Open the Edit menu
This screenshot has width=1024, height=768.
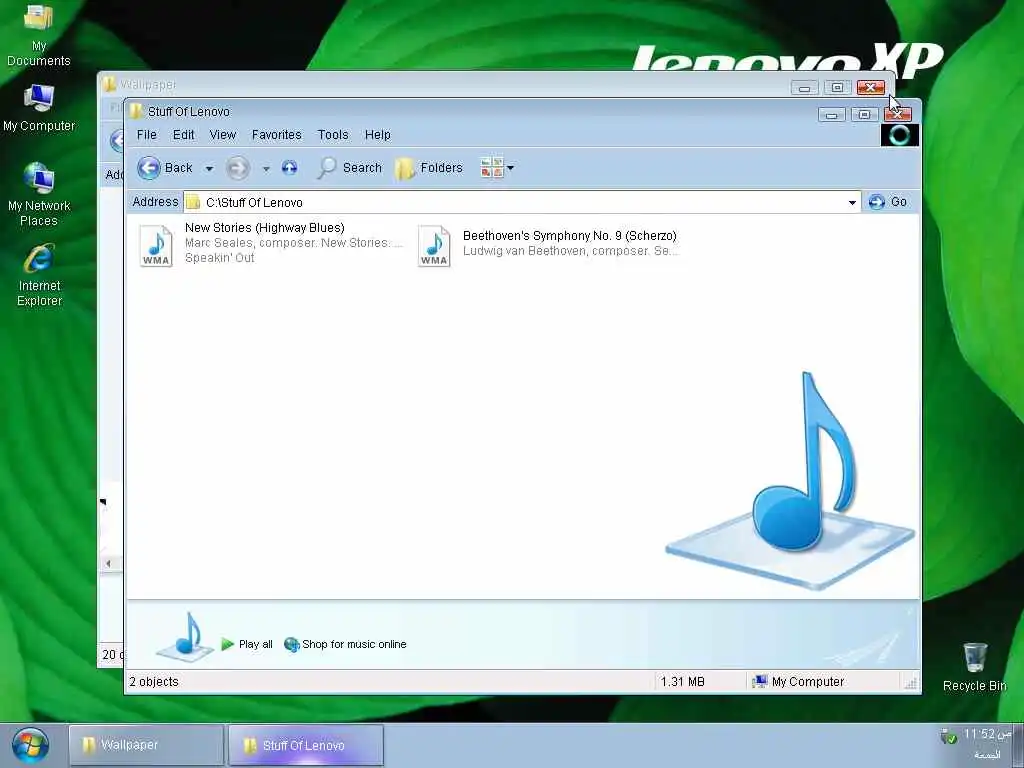pos(184,135)
